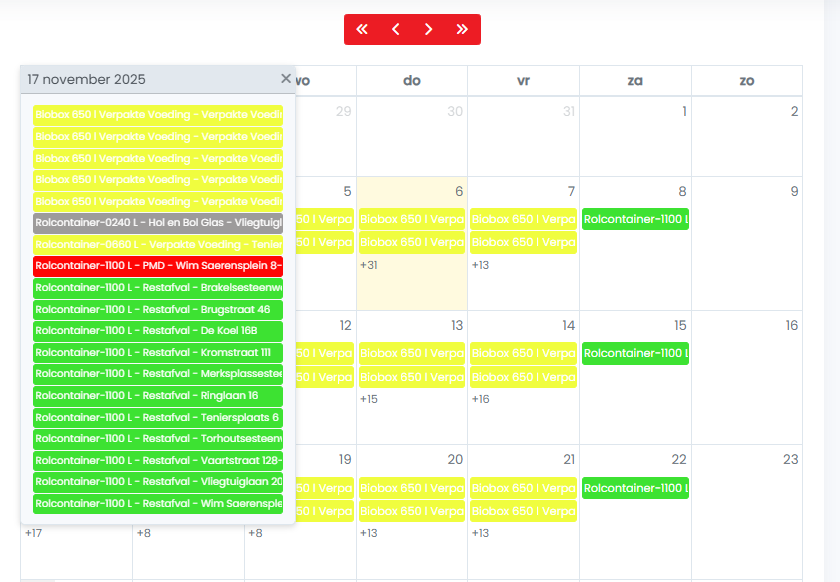Close the 17 november 2025 popup
This screenshot has height=582, width=840.
pyautogui.click(x=286, y=79)
